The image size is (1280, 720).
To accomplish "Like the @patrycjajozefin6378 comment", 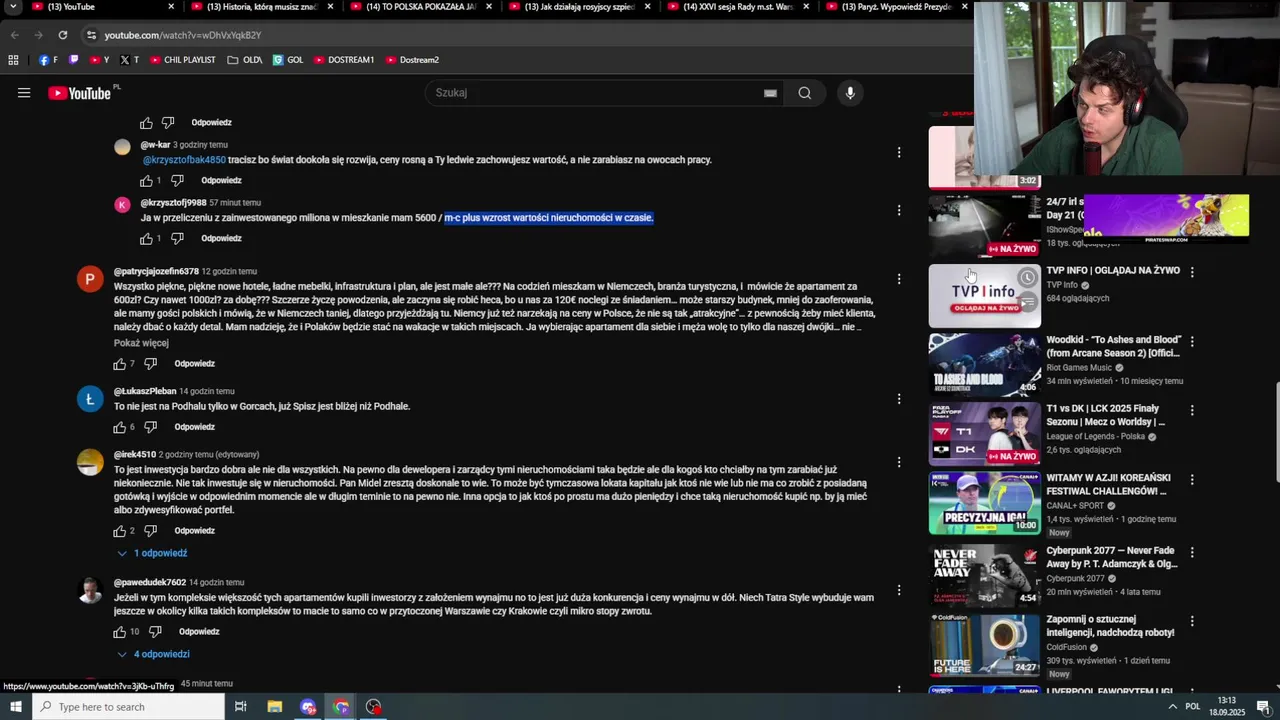I will tap(120, 364).
